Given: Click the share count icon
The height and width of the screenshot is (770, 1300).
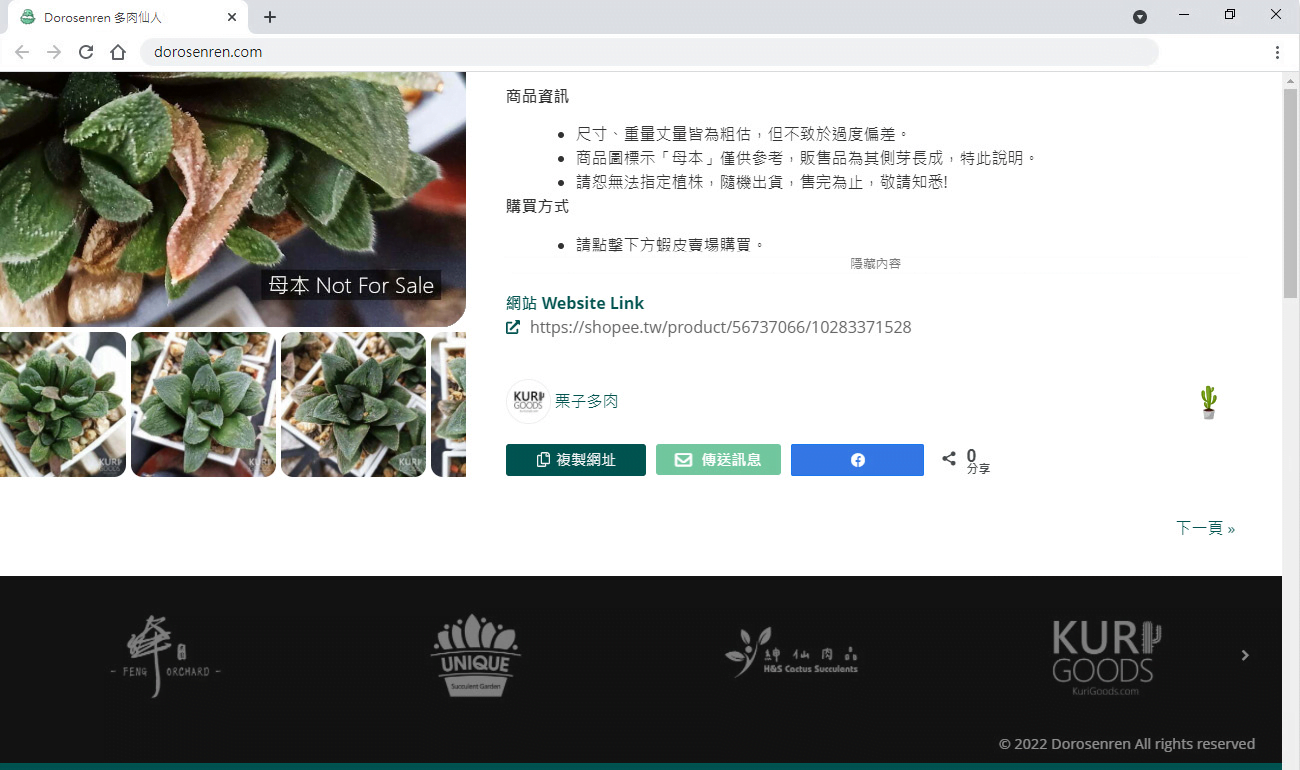Looking at the screenshot, I should [x=949, y=459].
